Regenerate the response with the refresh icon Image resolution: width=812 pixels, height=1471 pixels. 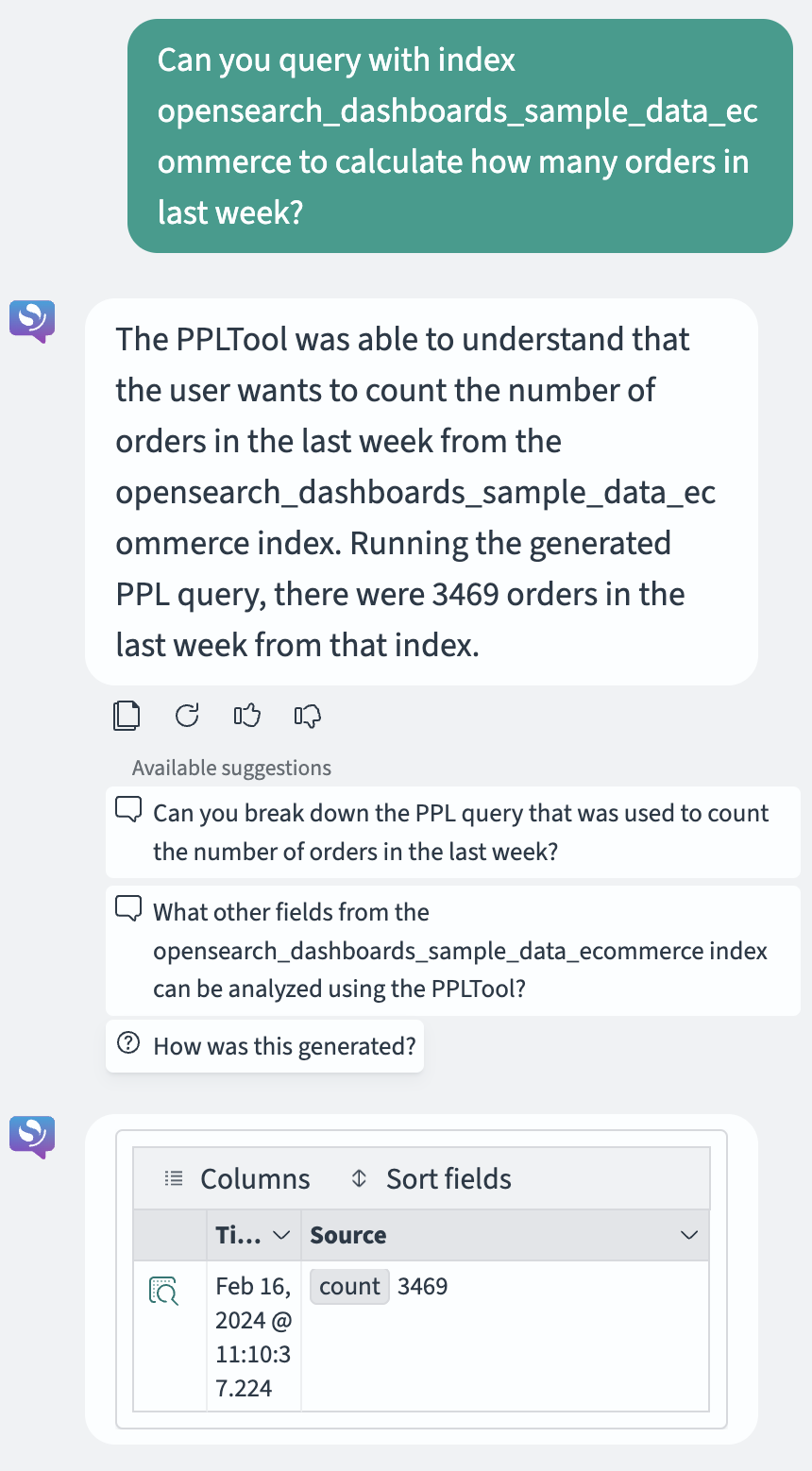(x=187, y=716)
